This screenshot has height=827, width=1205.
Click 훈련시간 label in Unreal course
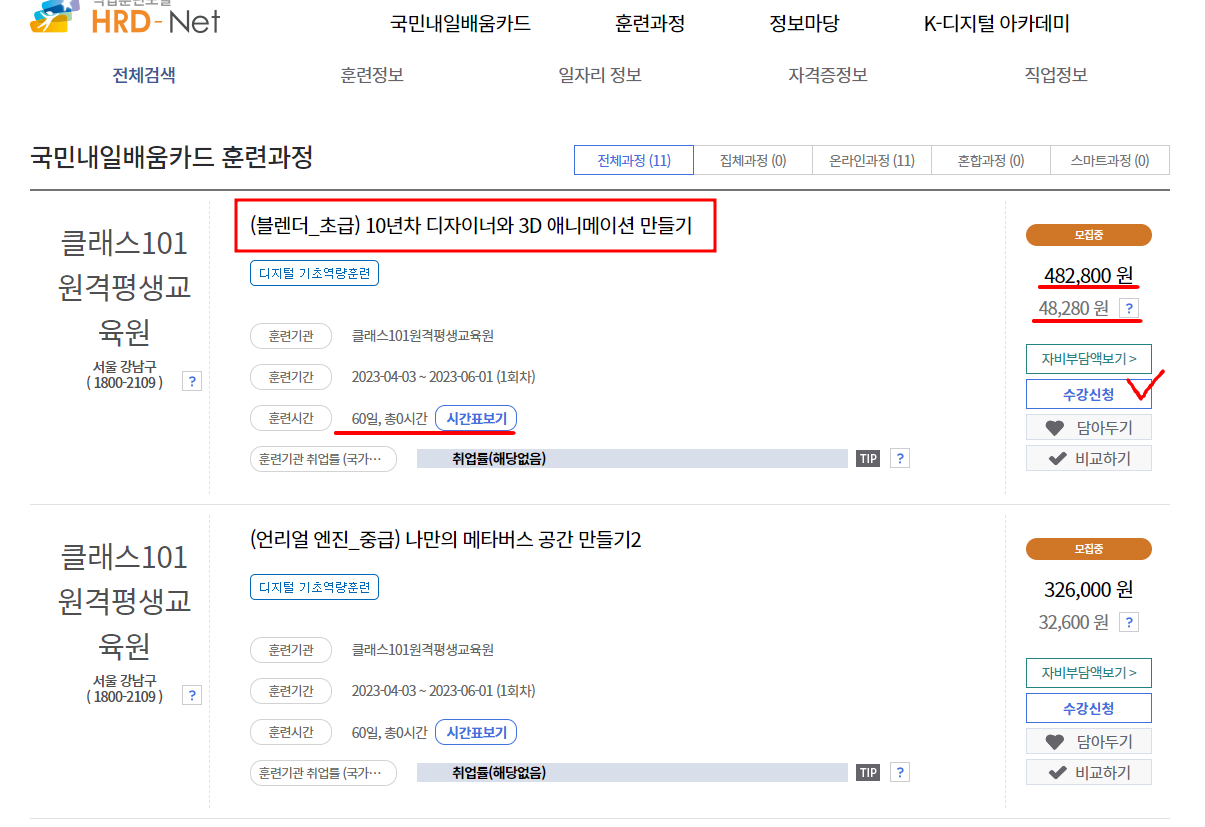(x=291, y=732)
